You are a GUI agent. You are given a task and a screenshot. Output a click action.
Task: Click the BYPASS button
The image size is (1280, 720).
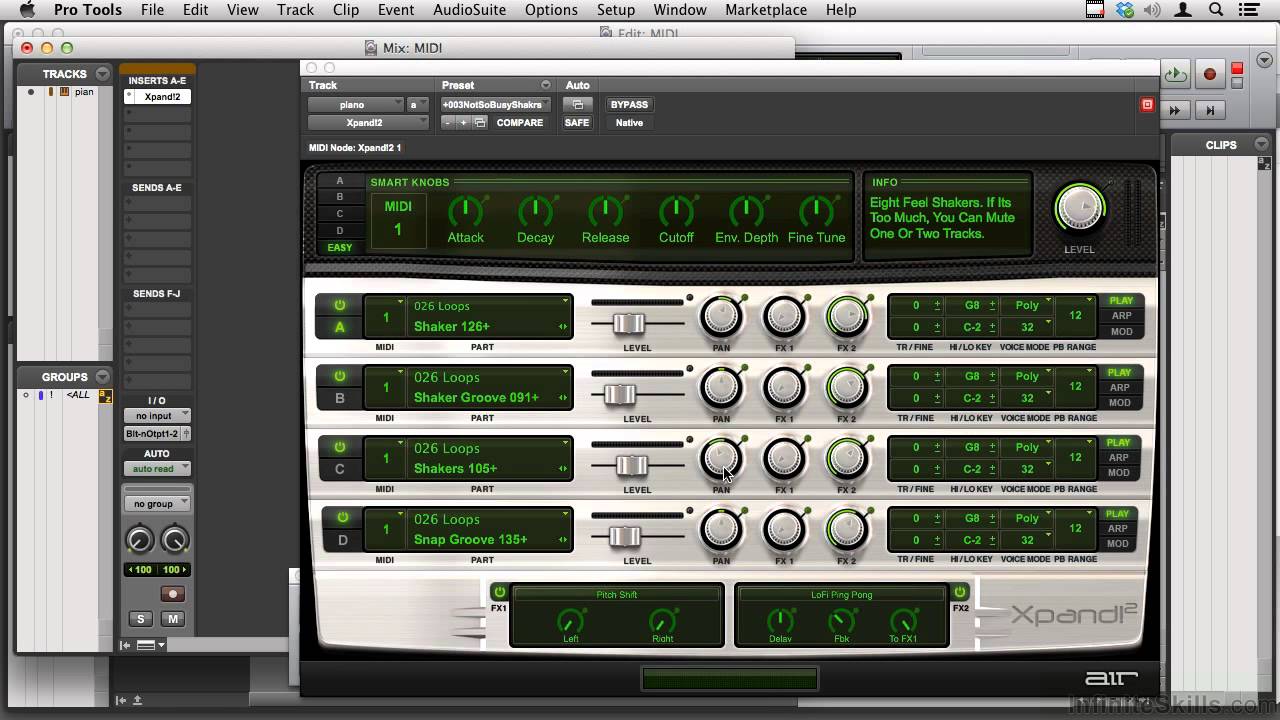pos(629,104)
